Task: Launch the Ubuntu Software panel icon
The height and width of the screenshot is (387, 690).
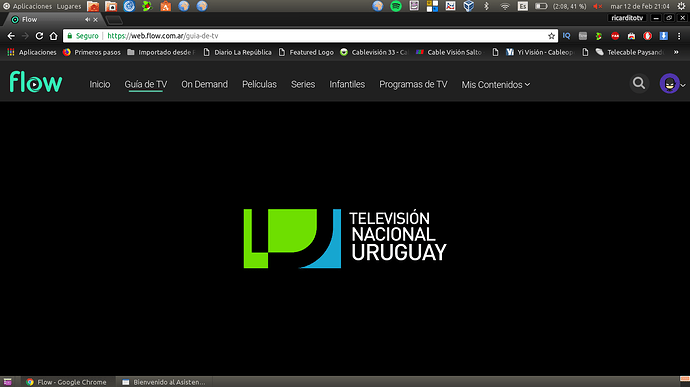Action: click(x=165, y=6)
